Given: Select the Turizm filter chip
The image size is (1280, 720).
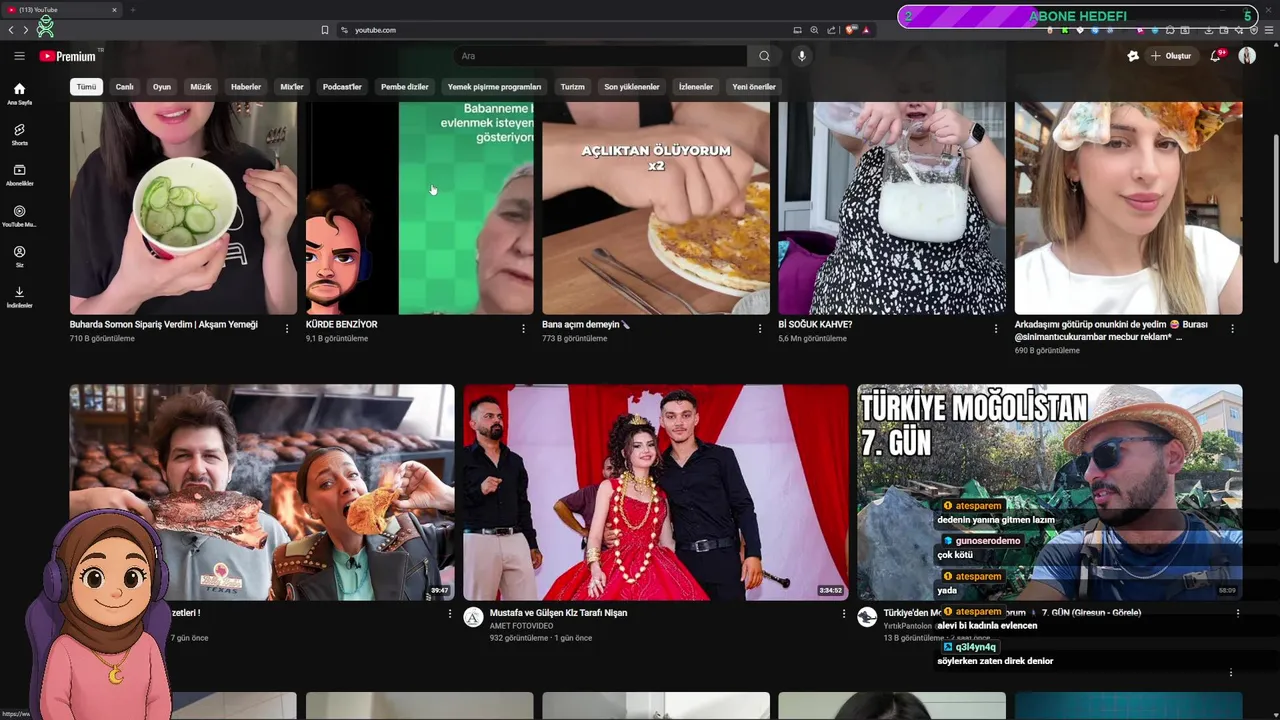Looking at the screenshot, I should point(572,87).
